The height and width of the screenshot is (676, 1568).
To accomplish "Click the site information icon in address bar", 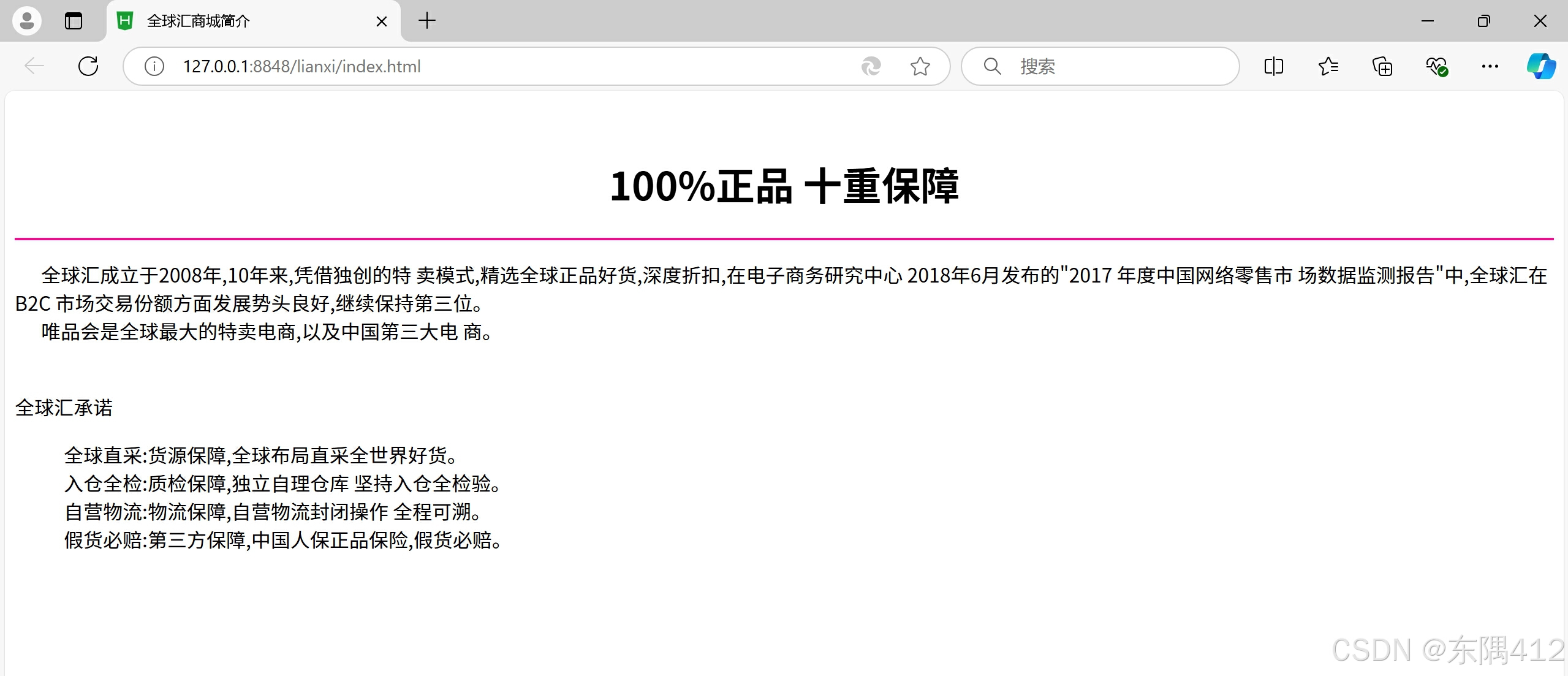I will [x=154, y=66].
